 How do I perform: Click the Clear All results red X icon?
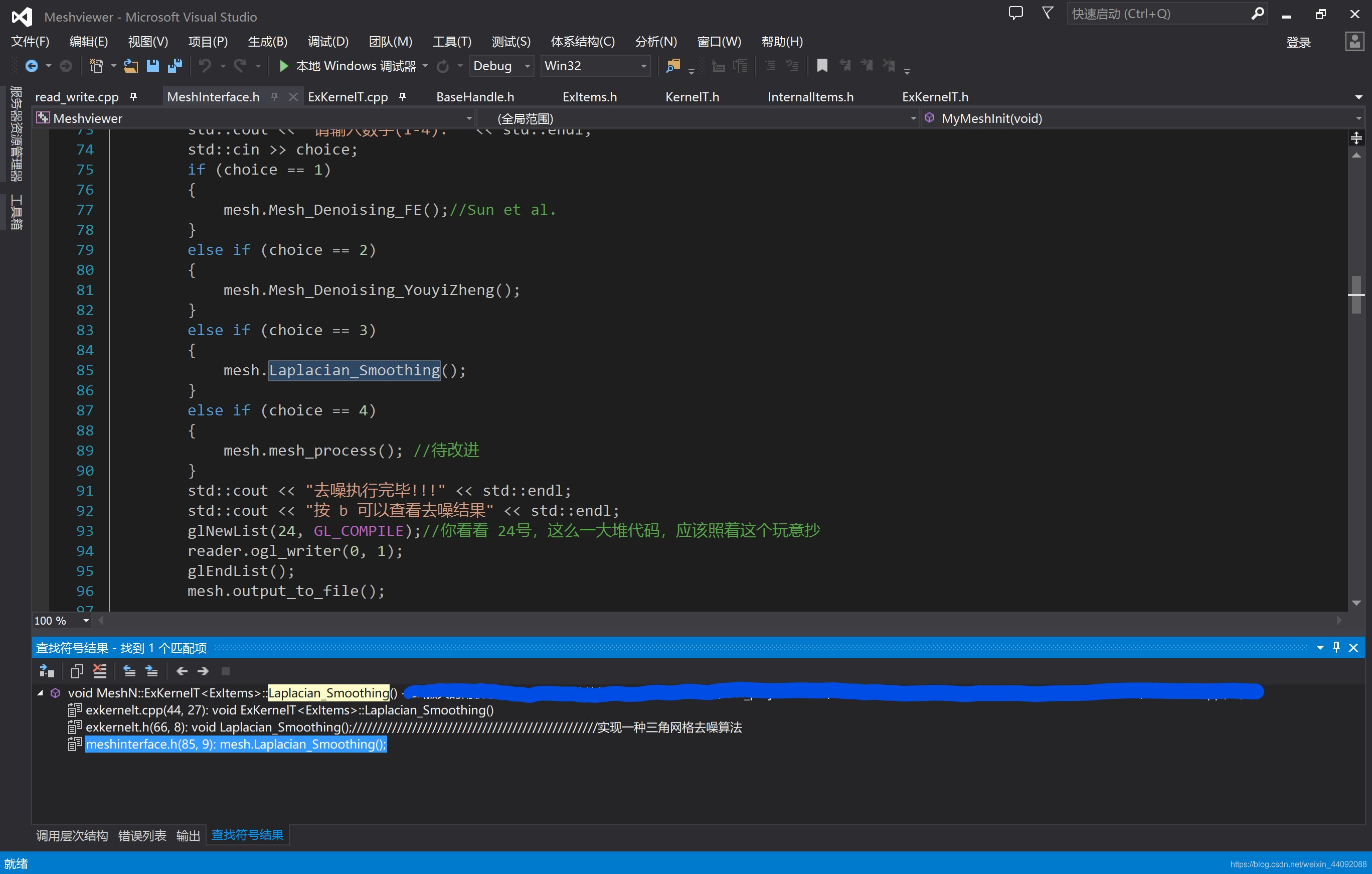[100, 671]
